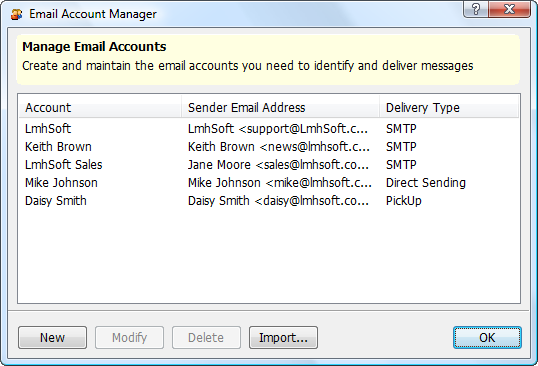Image resolution: width=538 pixels, height=366 pixels.
Task: Click the daisy@lmhsoft sender address cell
Action: pos(278,201)
